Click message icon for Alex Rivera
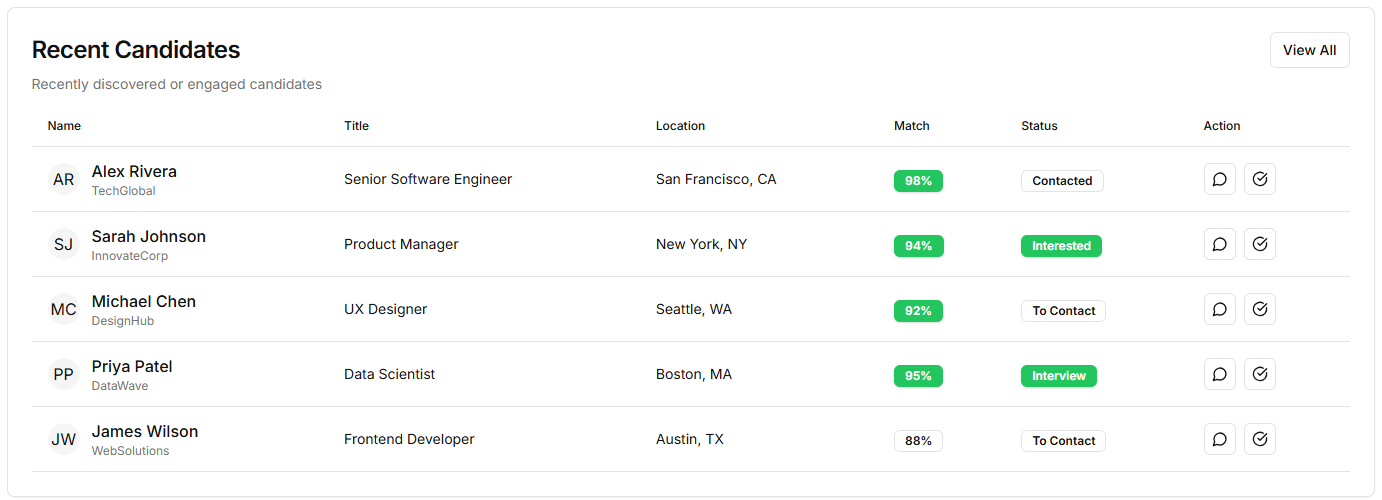The height and width of the screenshot is (500, 1382). [1219, 180]
